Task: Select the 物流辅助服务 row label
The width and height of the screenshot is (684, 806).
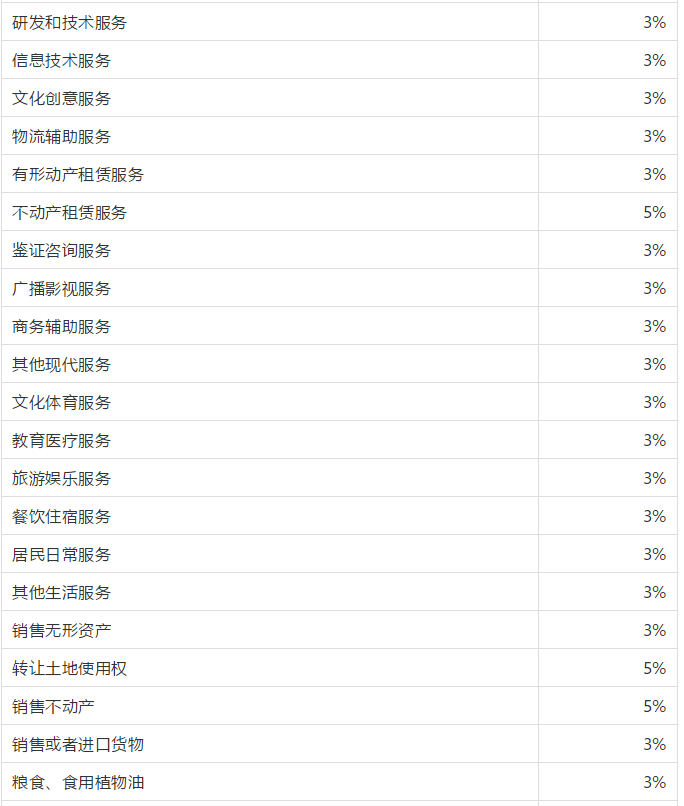Action: click(x=62, y=136)
